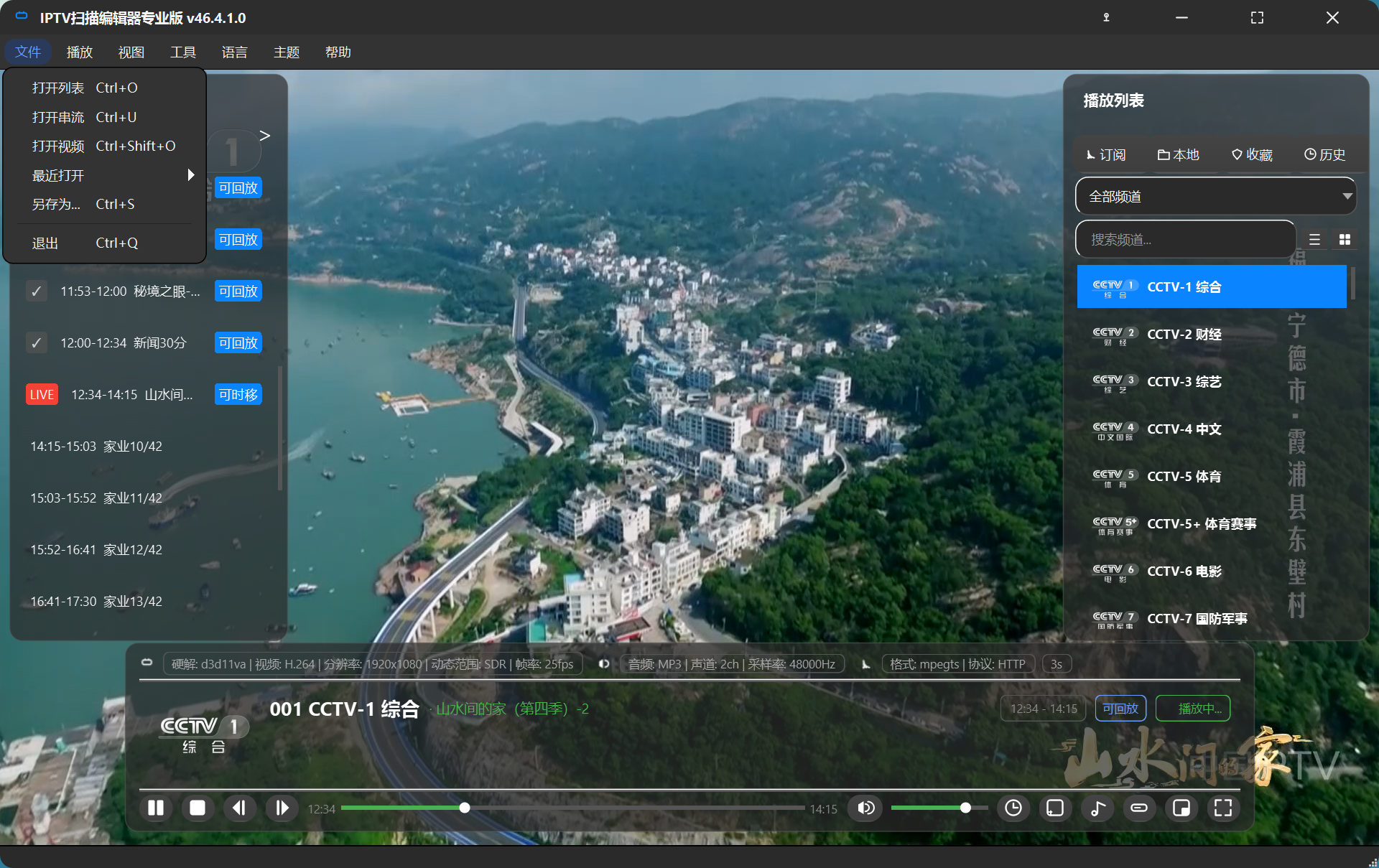Viewport: 1379px width, 868px height.
Task: Select CCTV-6 电影 channel
Action: point(1212,571)
